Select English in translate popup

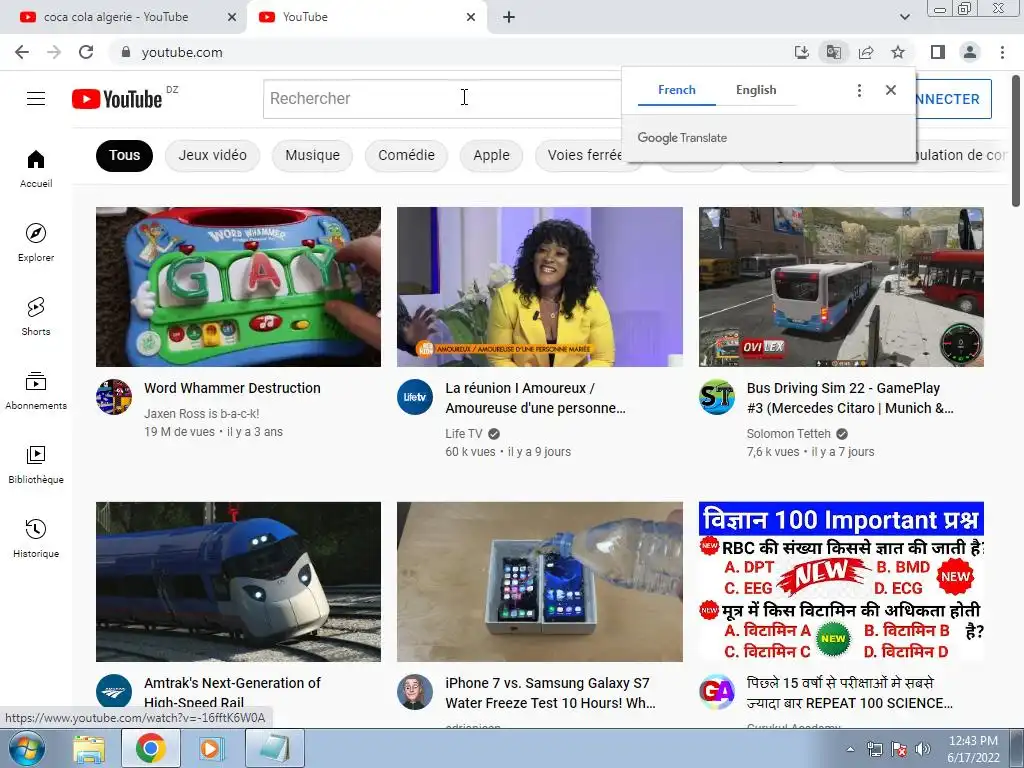756,90
